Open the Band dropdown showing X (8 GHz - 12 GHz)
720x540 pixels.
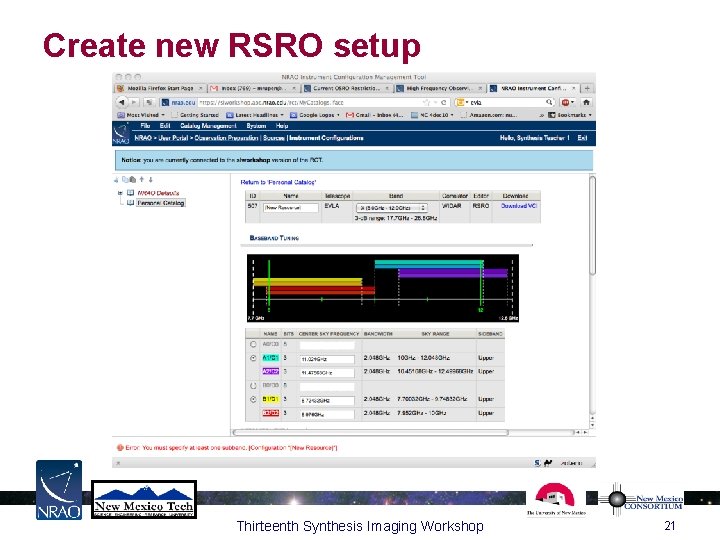point(392,208)
